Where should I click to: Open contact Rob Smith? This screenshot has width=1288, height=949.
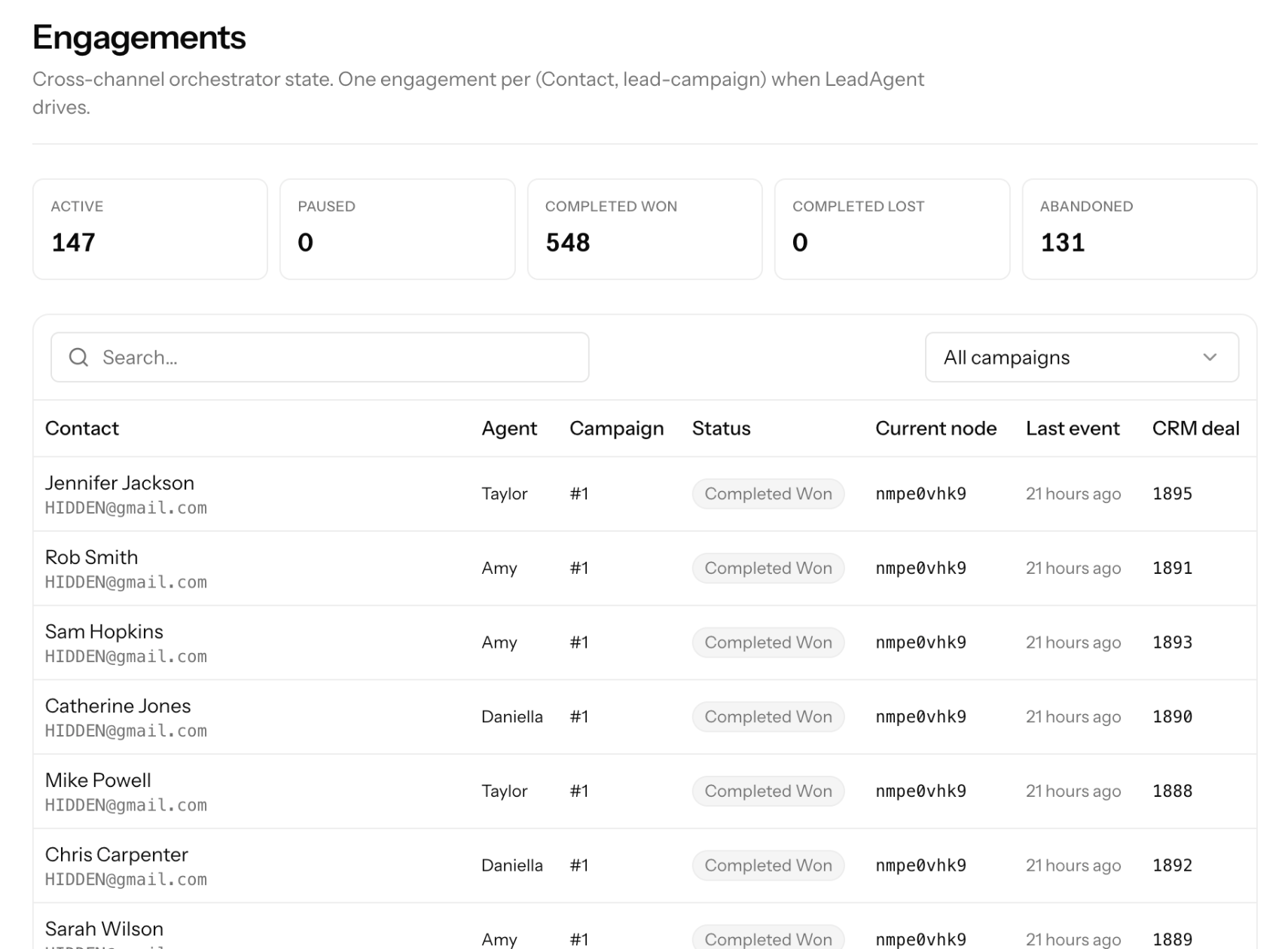pyautogui.click(x=91, y=557)
